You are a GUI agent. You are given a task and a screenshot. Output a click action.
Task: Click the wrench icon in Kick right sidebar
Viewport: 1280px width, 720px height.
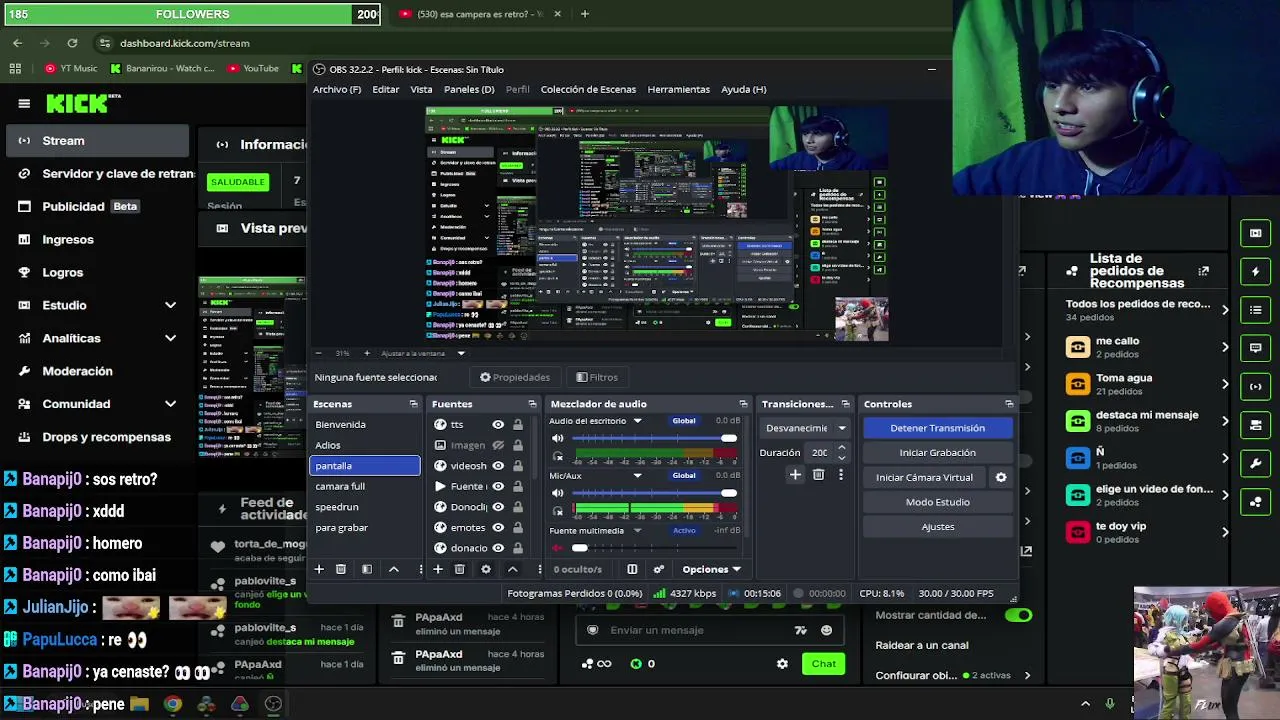(1256, 464)
